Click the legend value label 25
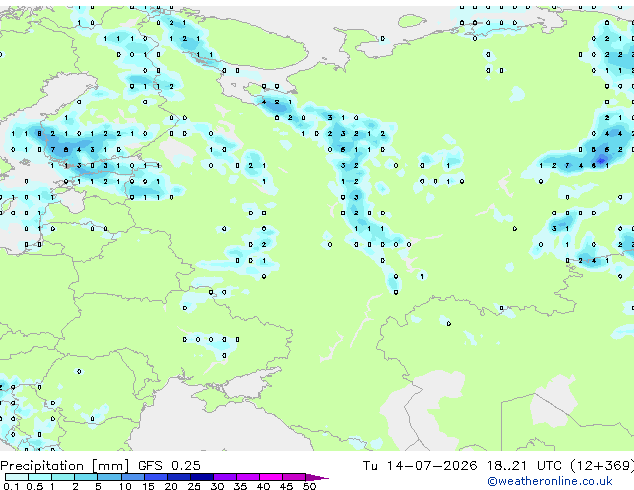The image size is (634, 490). (194, 486)
